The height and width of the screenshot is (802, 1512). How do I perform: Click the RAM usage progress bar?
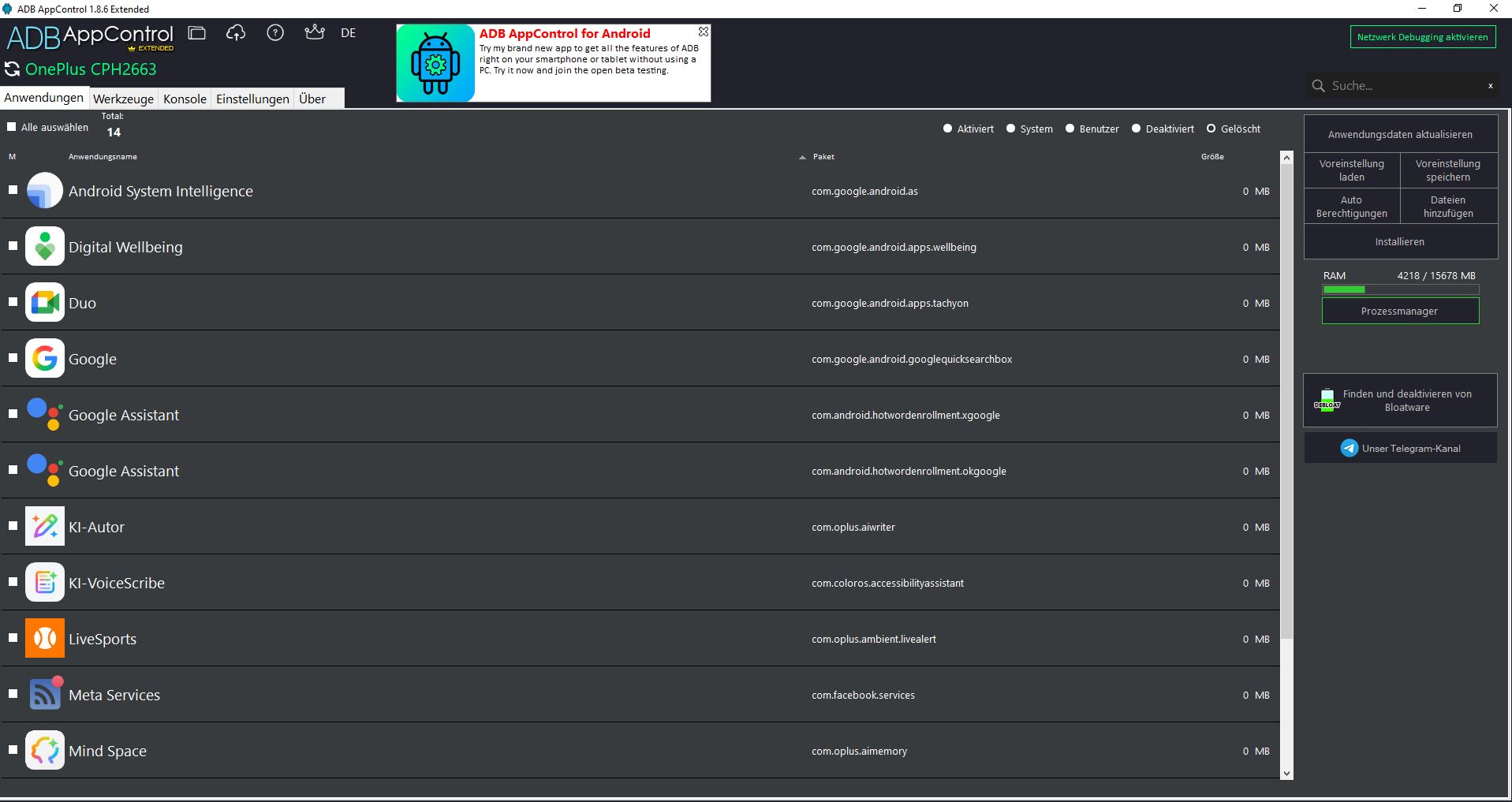tap(1400, 289)
